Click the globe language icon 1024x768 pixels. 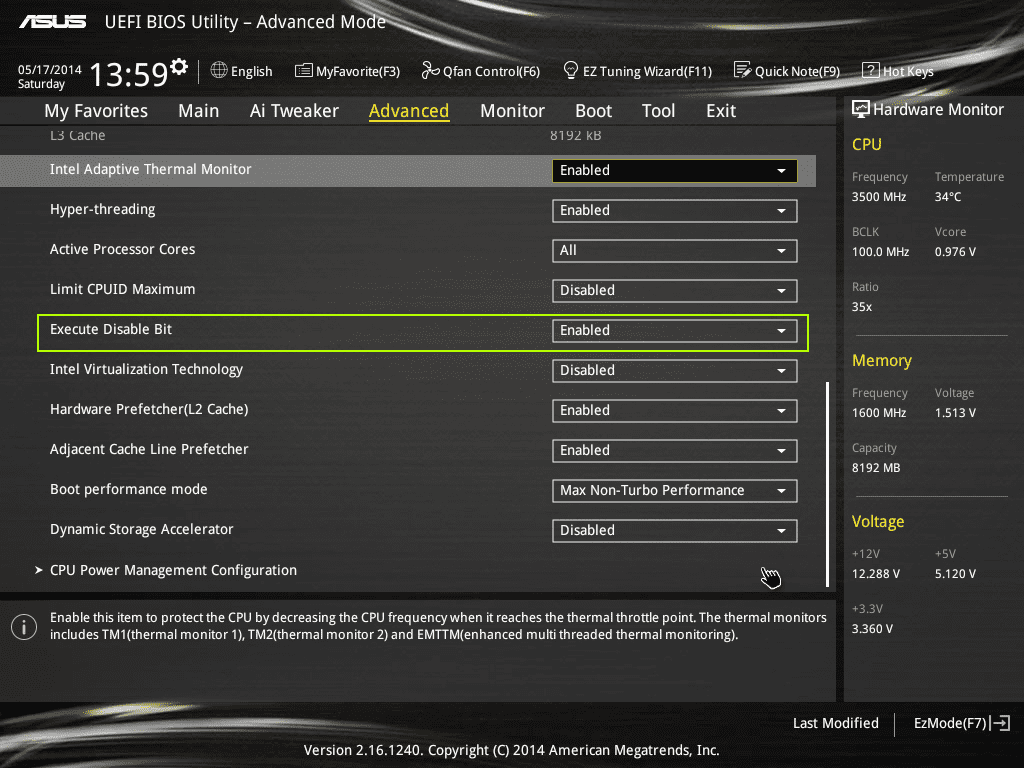pyautogui.click(x=219, y=70)
